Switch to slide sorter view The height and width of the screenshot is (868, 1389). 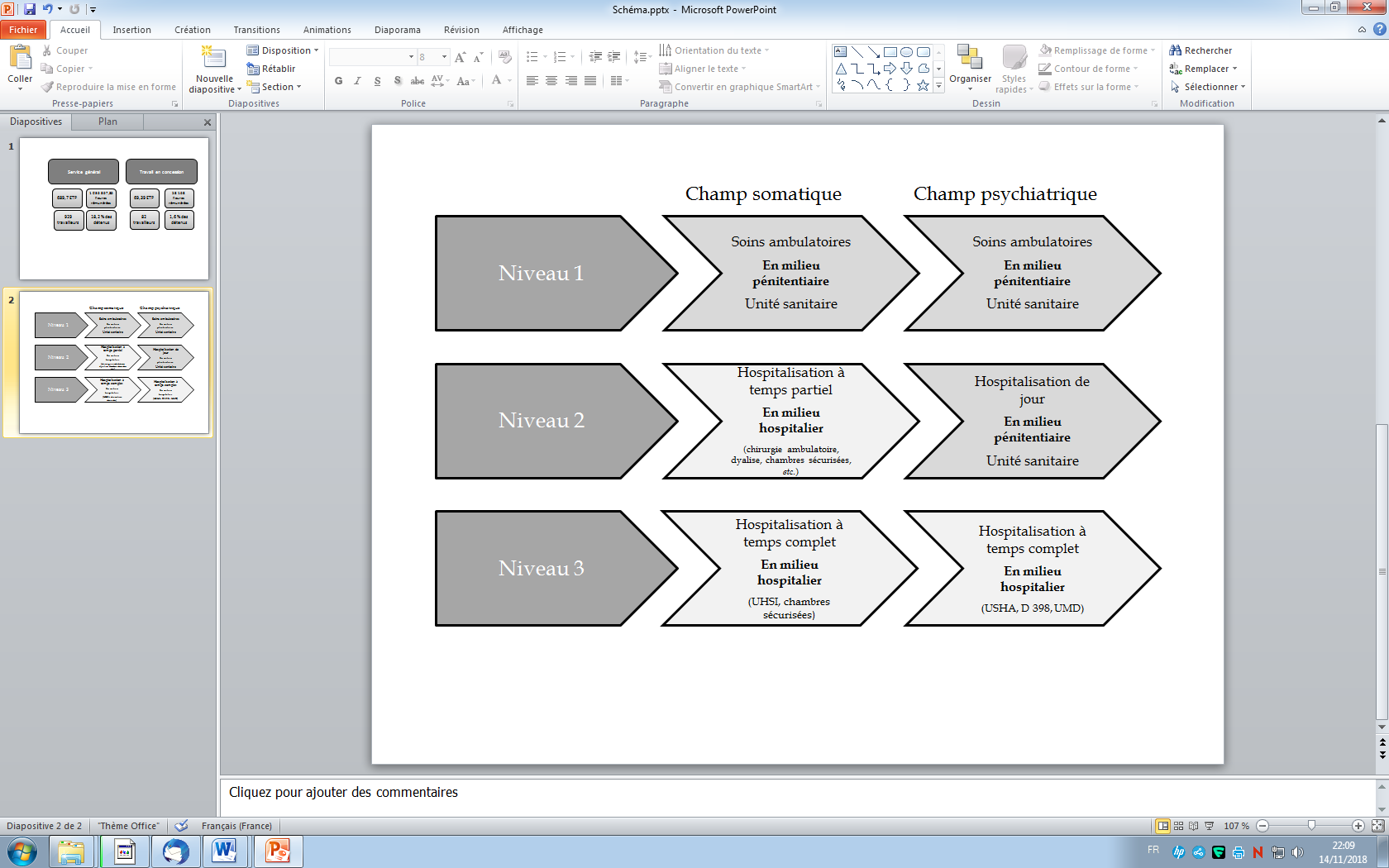point(1178,826)
